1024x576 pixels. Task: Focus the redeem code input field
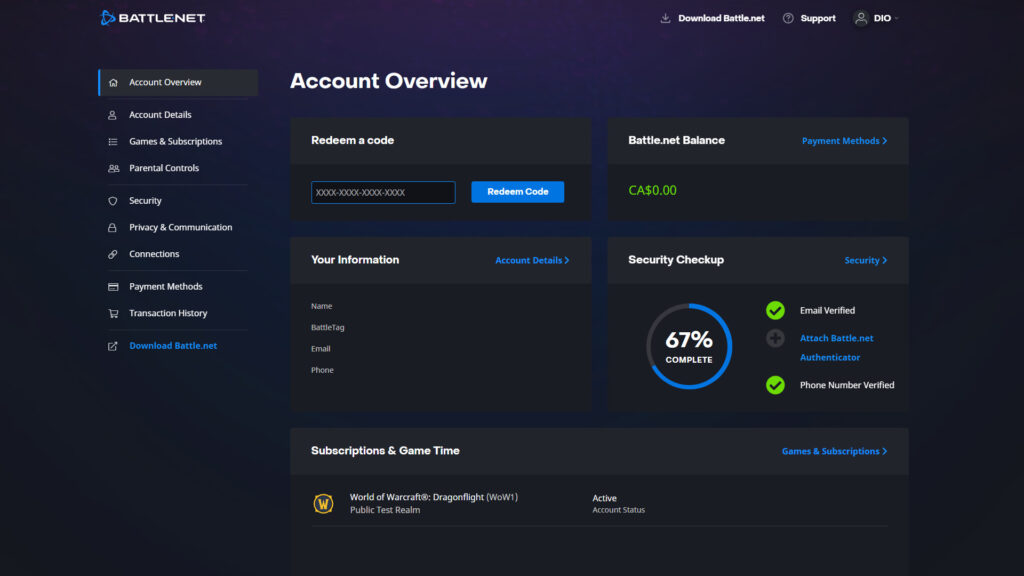pyautogui.click(x=383, y=192)
